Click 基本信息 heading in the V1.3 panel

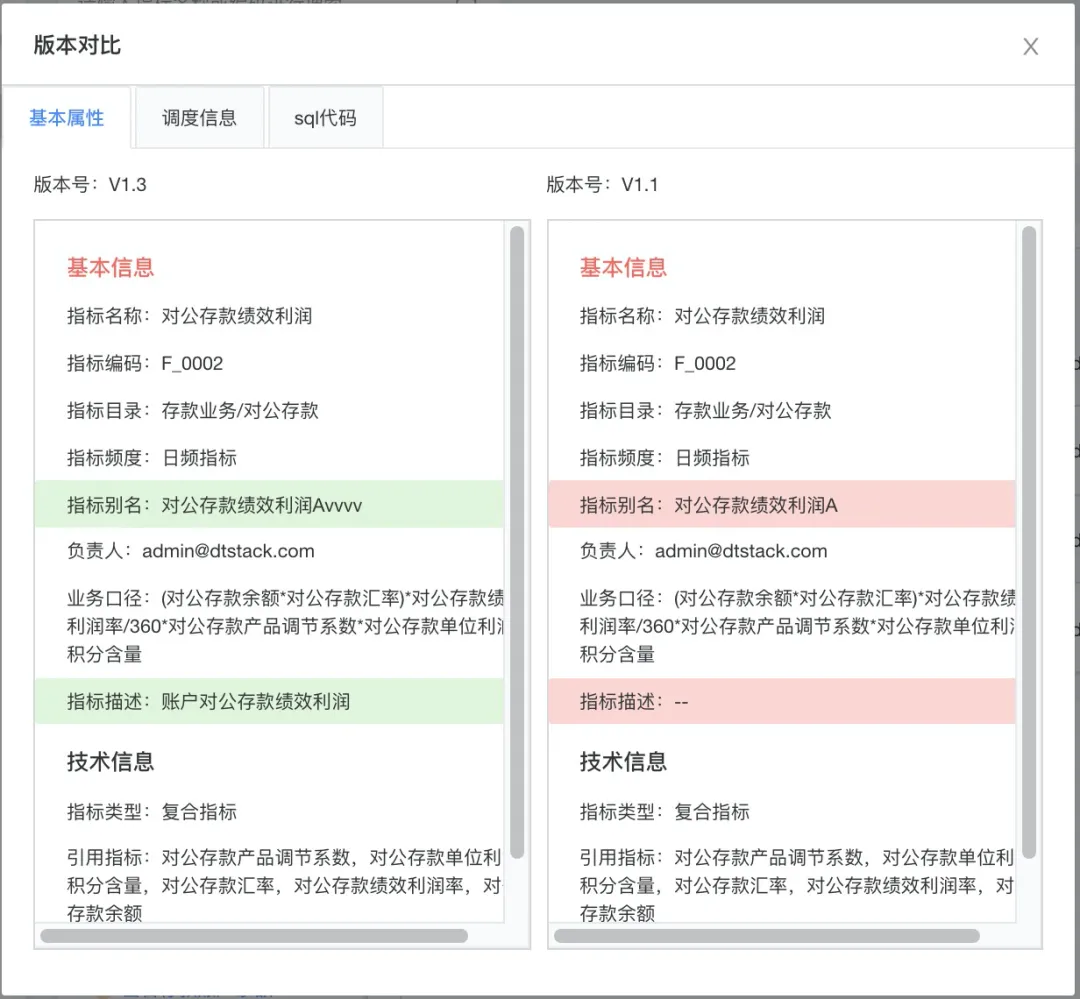110,267
